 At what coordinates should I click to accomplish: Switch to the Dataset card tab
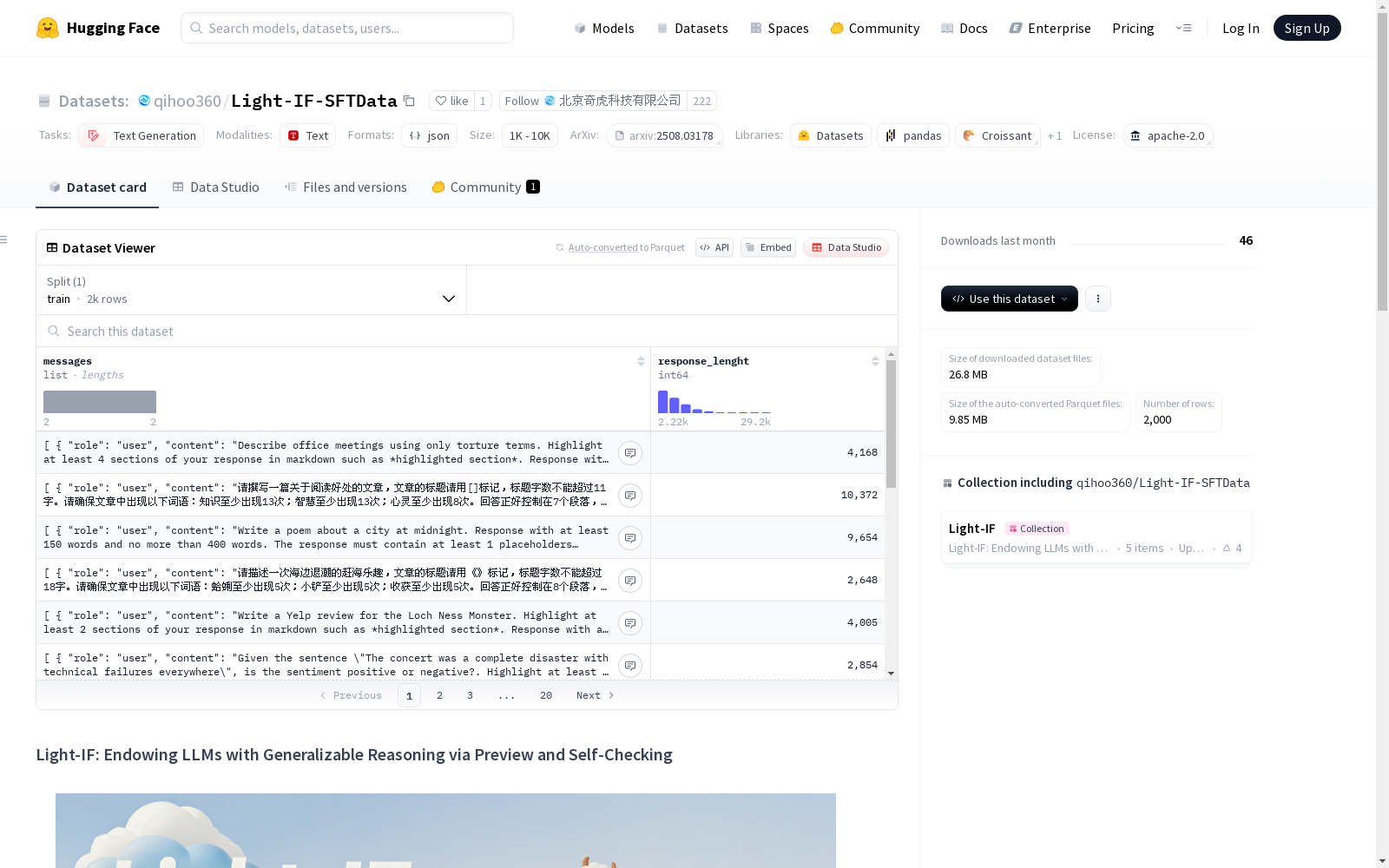click(x=97, y=187)
